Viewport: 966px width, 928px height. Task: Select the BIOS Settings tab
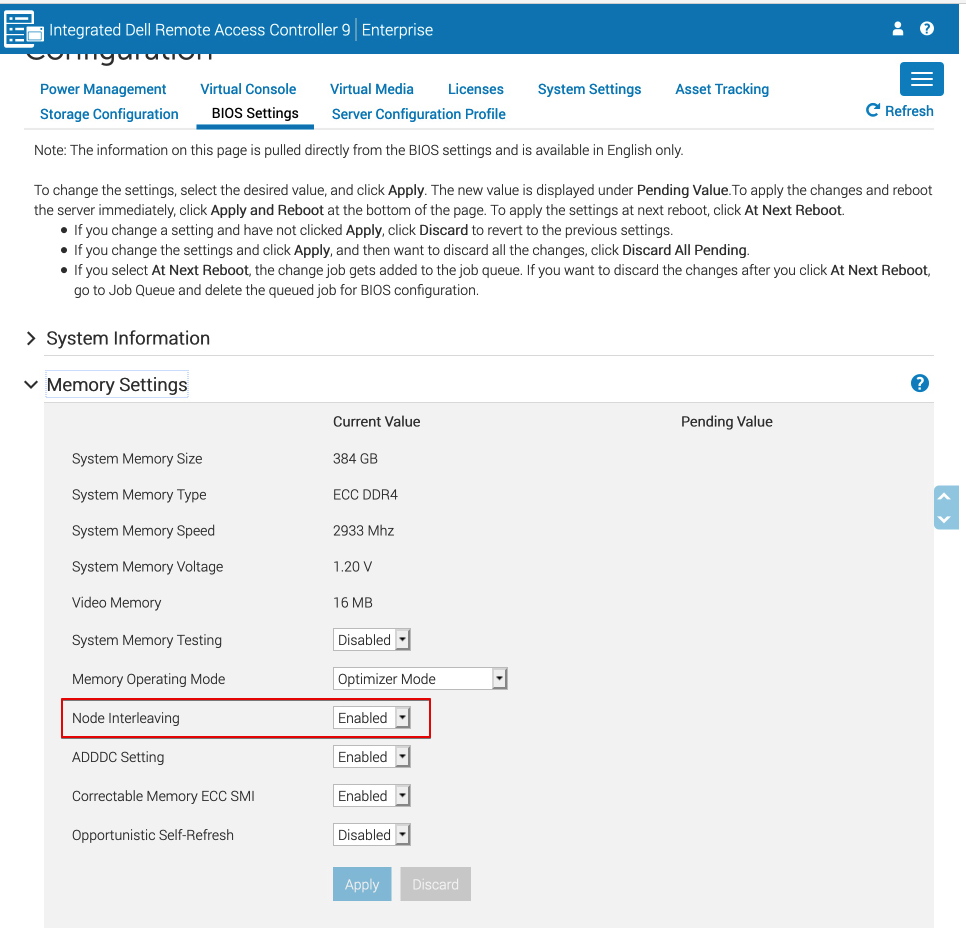coord(255,113)
